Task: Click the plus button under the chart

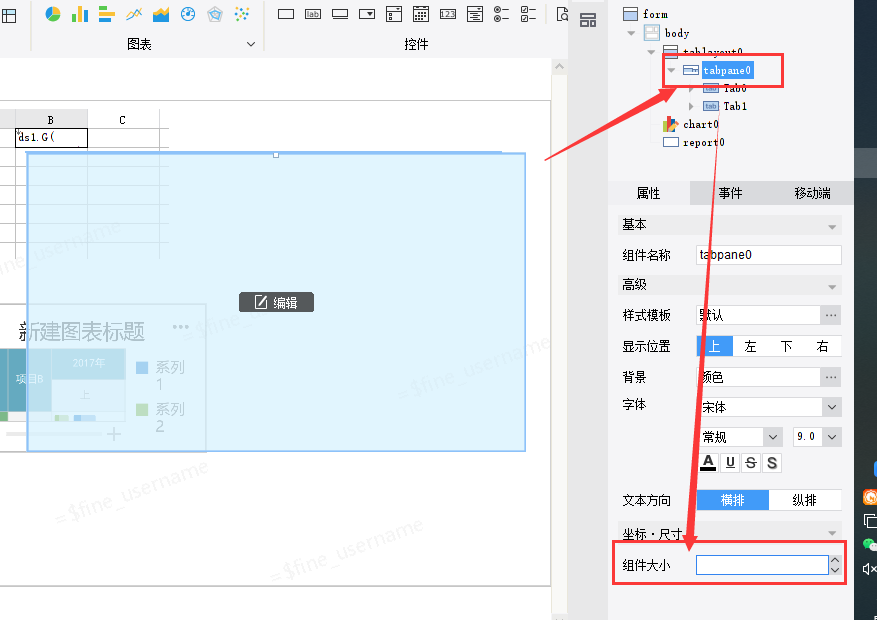Action: [x=114, y=434]
